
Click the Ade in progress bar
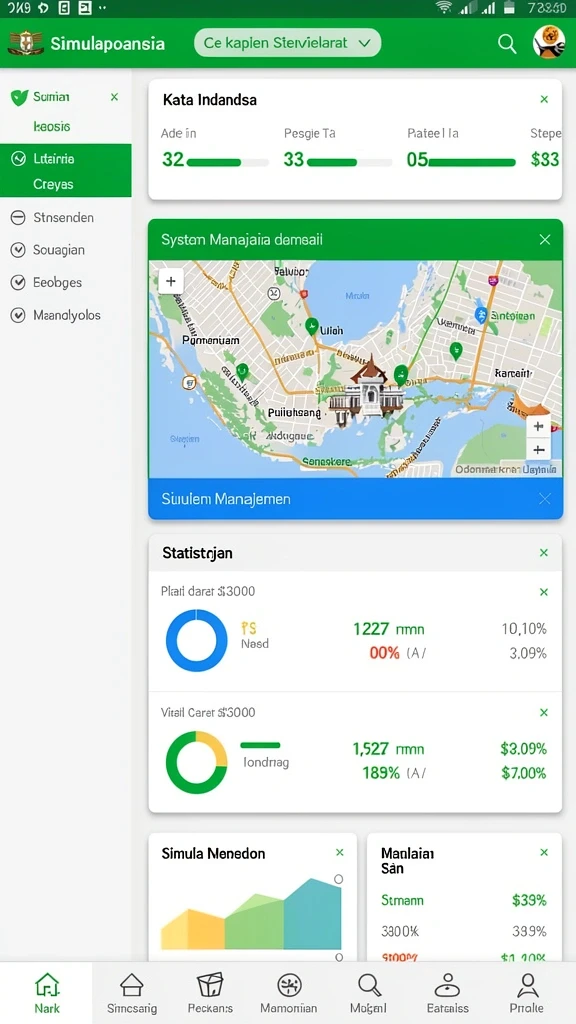[x=227, y=163]
